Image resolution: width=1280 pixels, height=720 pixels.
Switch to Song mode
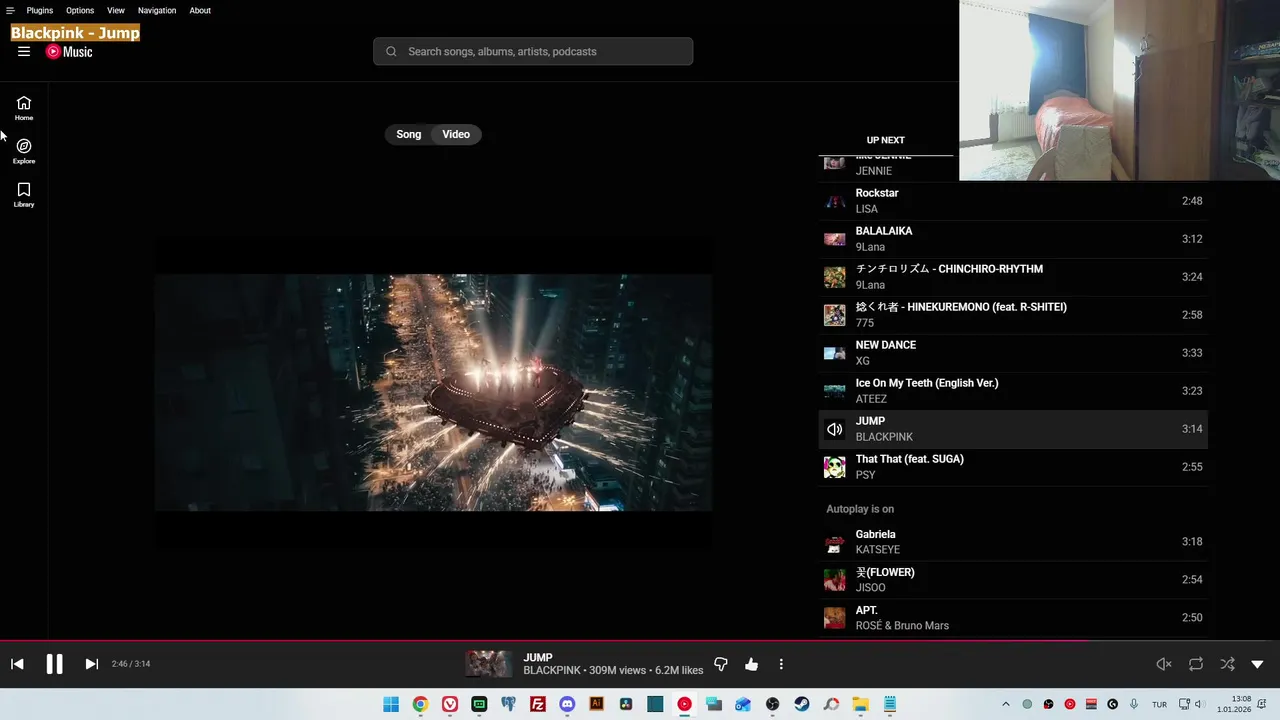pos(409,134)
